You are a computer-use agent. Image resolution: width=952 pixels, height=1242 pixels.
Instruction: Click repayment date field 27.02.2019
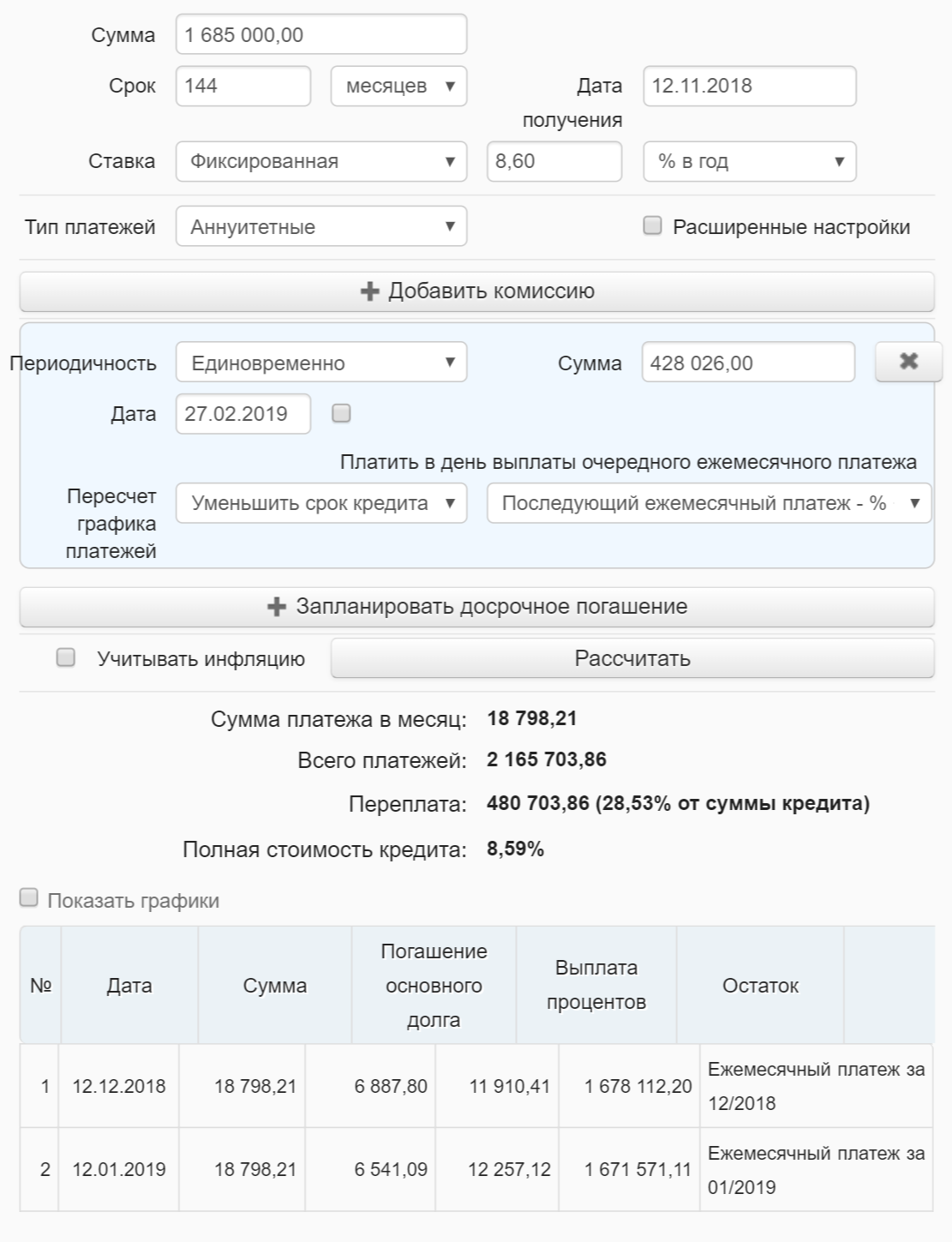[x=243, y=413]
